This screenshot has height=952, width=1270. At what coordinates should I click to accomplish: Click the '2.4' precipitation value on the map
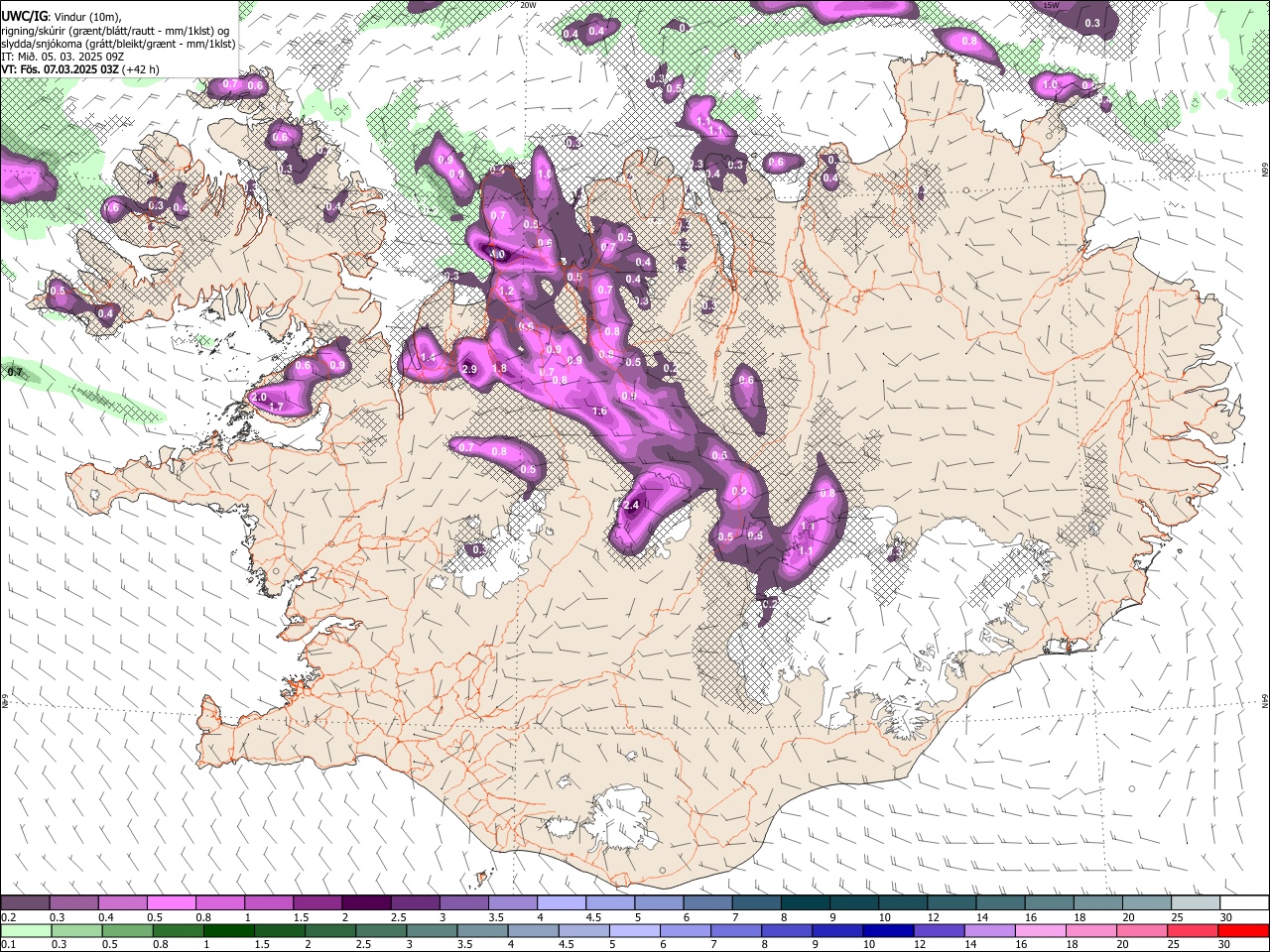coord(631,506)
